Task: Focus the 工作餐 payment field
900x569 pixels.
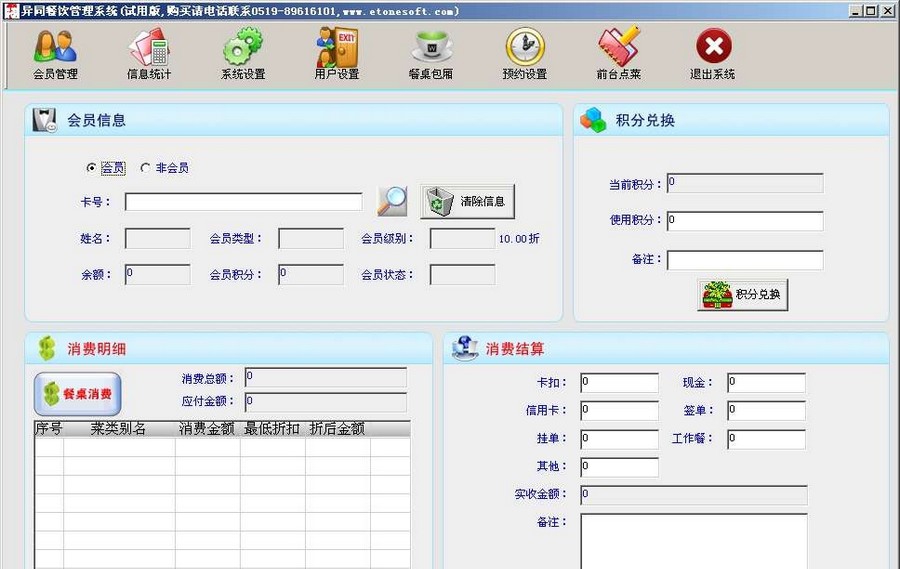Action: [766, 439]
